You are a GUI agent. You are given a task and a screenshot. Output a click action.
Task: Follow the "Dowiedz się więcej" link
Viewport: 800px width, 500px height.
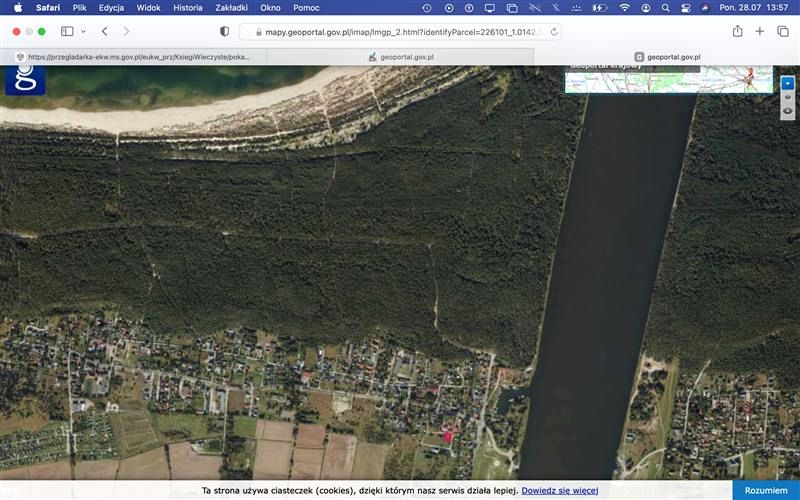(x=559, y=491)
